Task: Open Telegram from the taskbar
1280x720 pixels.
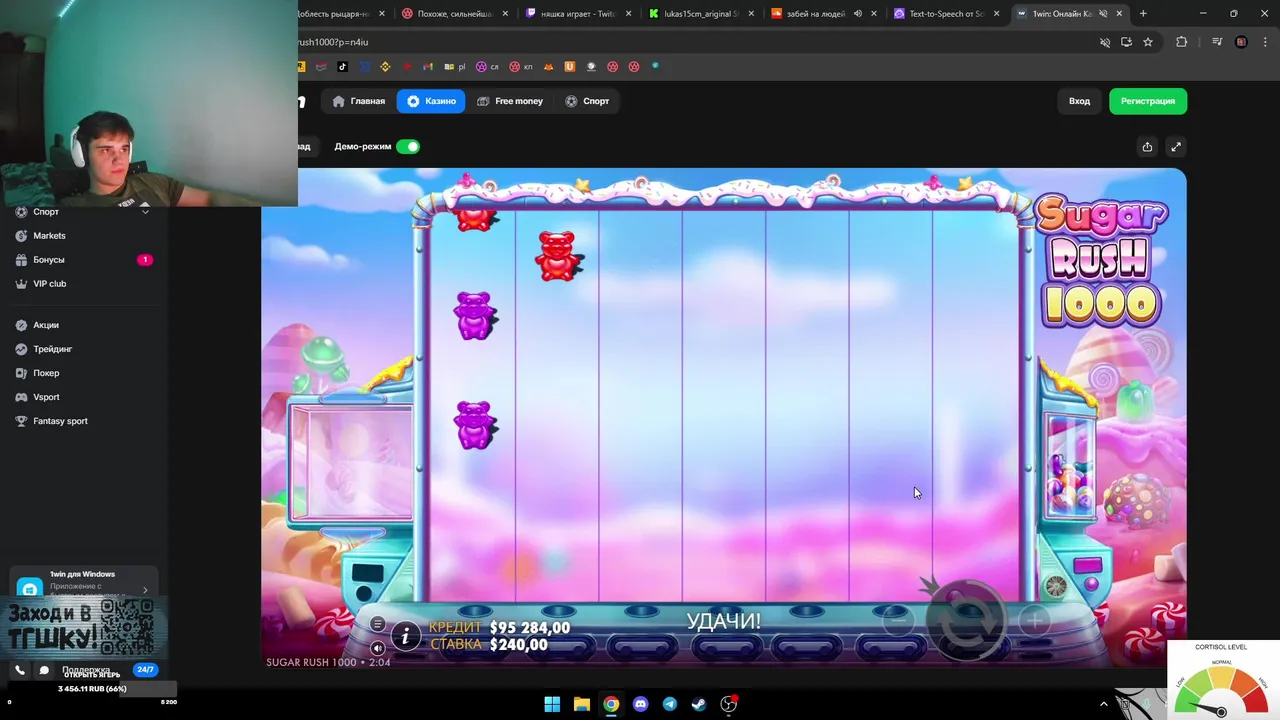Action: [x=670, y=704]
